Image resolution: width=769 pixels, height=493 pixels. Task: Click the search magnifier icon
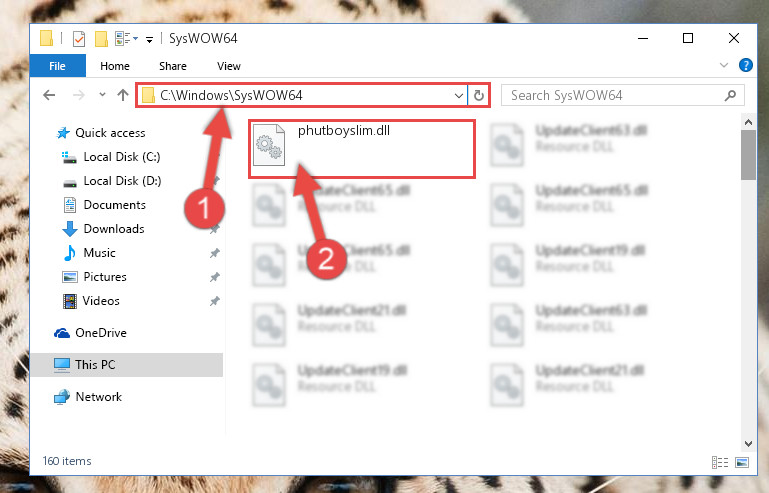click(730, 95)
